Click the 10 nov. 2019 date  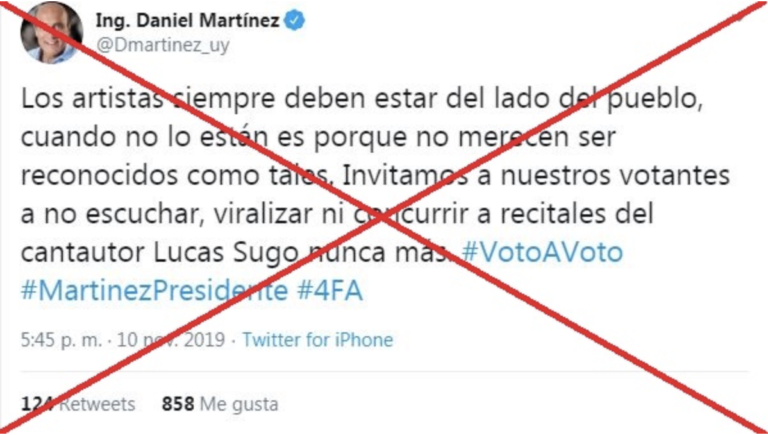coord(170,339)
